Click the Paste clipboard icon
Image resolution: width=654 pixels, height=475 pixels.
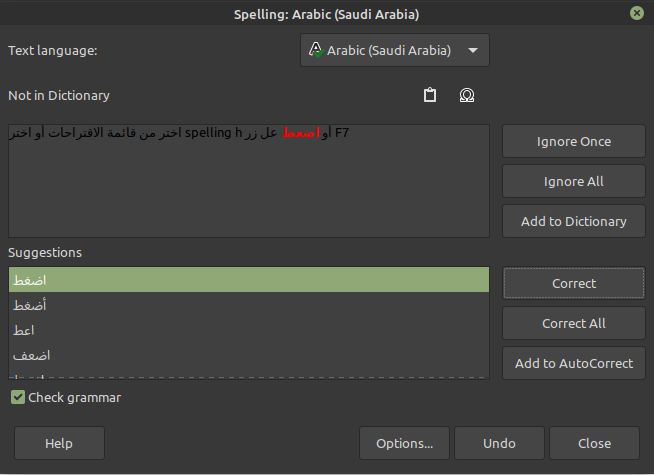(x=430, y=96)
